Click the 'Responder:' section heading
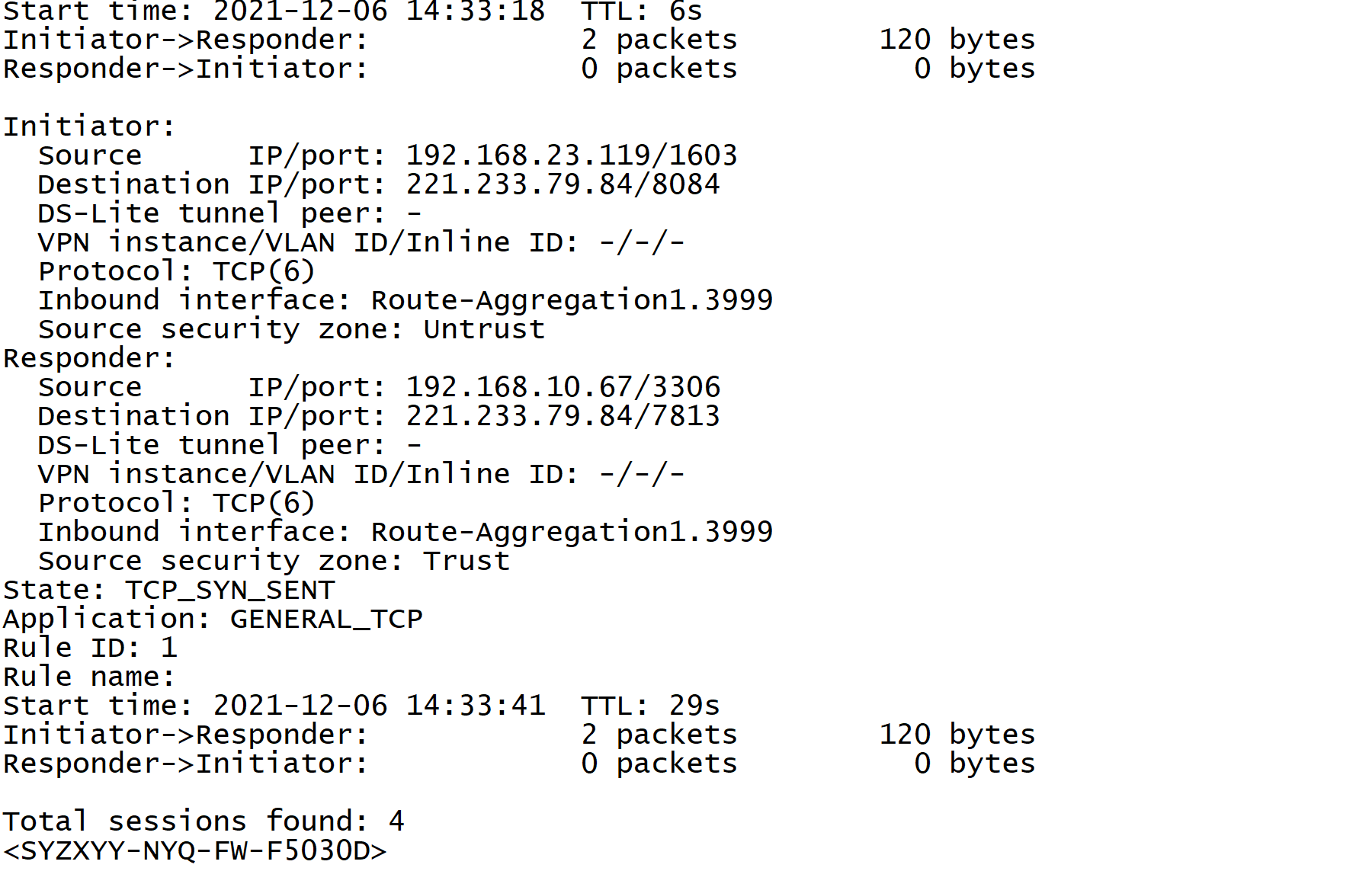1372x871 pixels. click(89, 358)
